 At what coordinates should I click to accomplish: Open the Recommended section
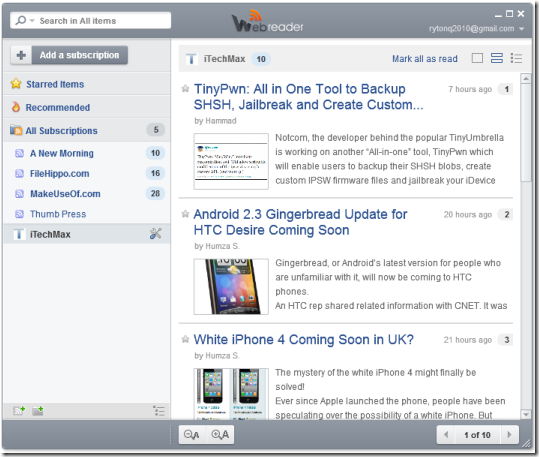pos(57,107)
